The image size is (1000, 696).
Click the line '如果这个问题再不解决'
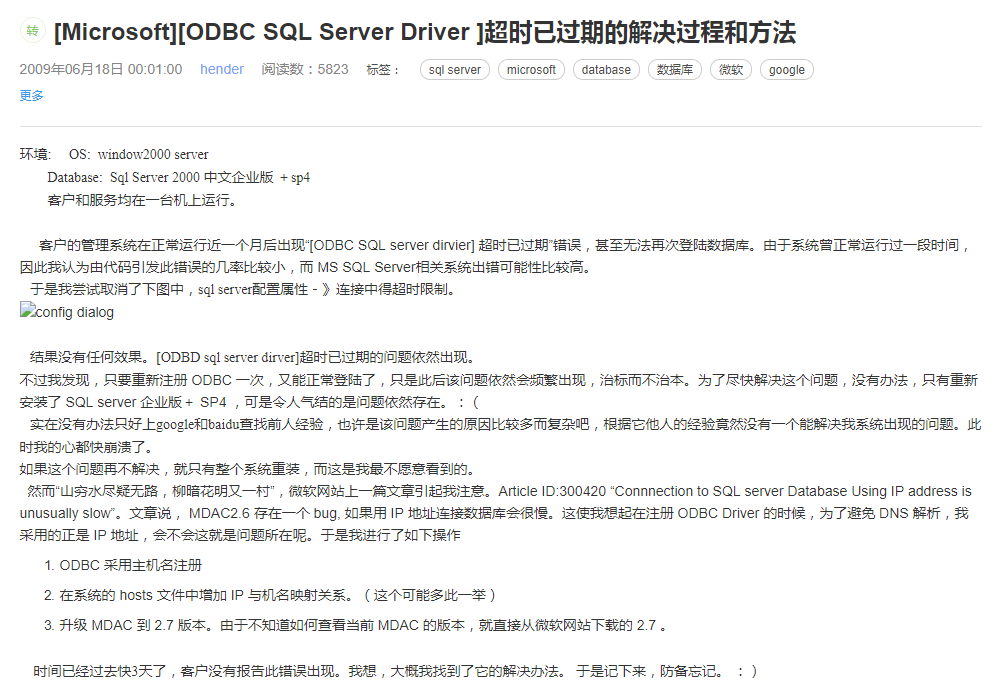click(x=249, y=470)
